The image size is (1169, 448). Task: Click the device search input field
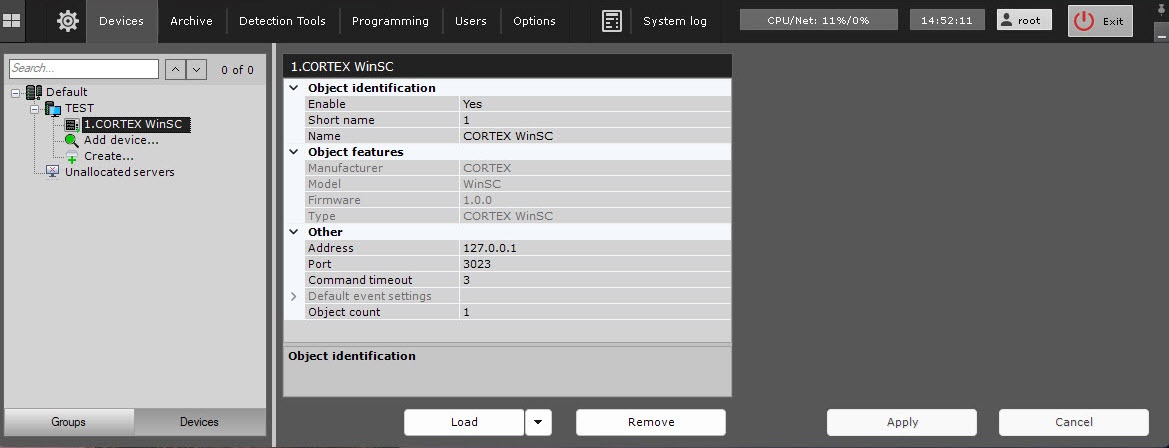[x=84, y=69]
